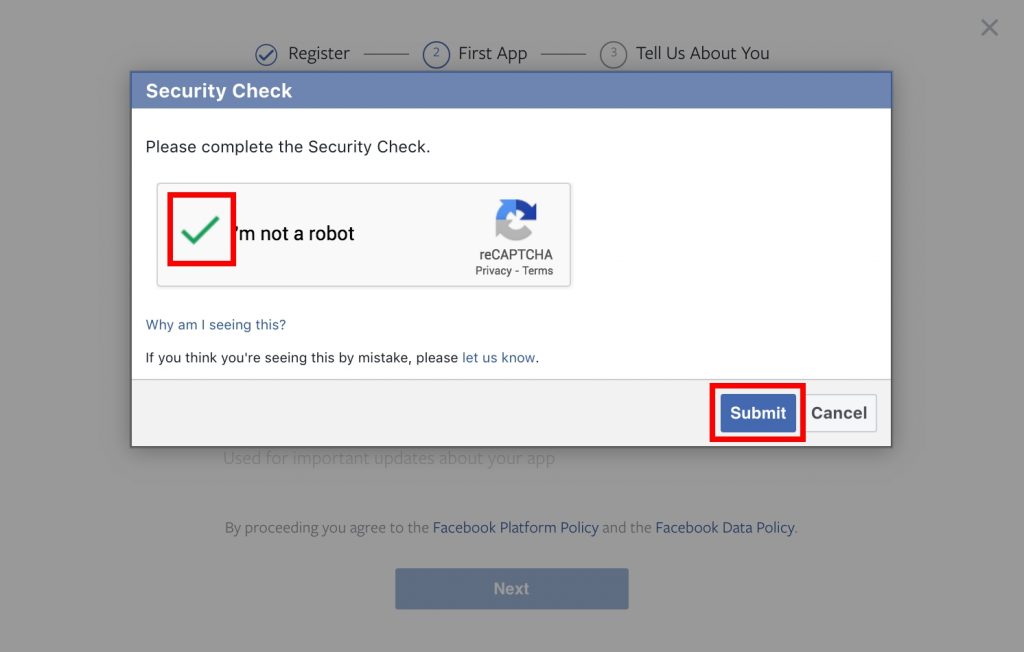
Task: Toggle the I'm not a robot checkbox
Action: (x=200, y=229)
